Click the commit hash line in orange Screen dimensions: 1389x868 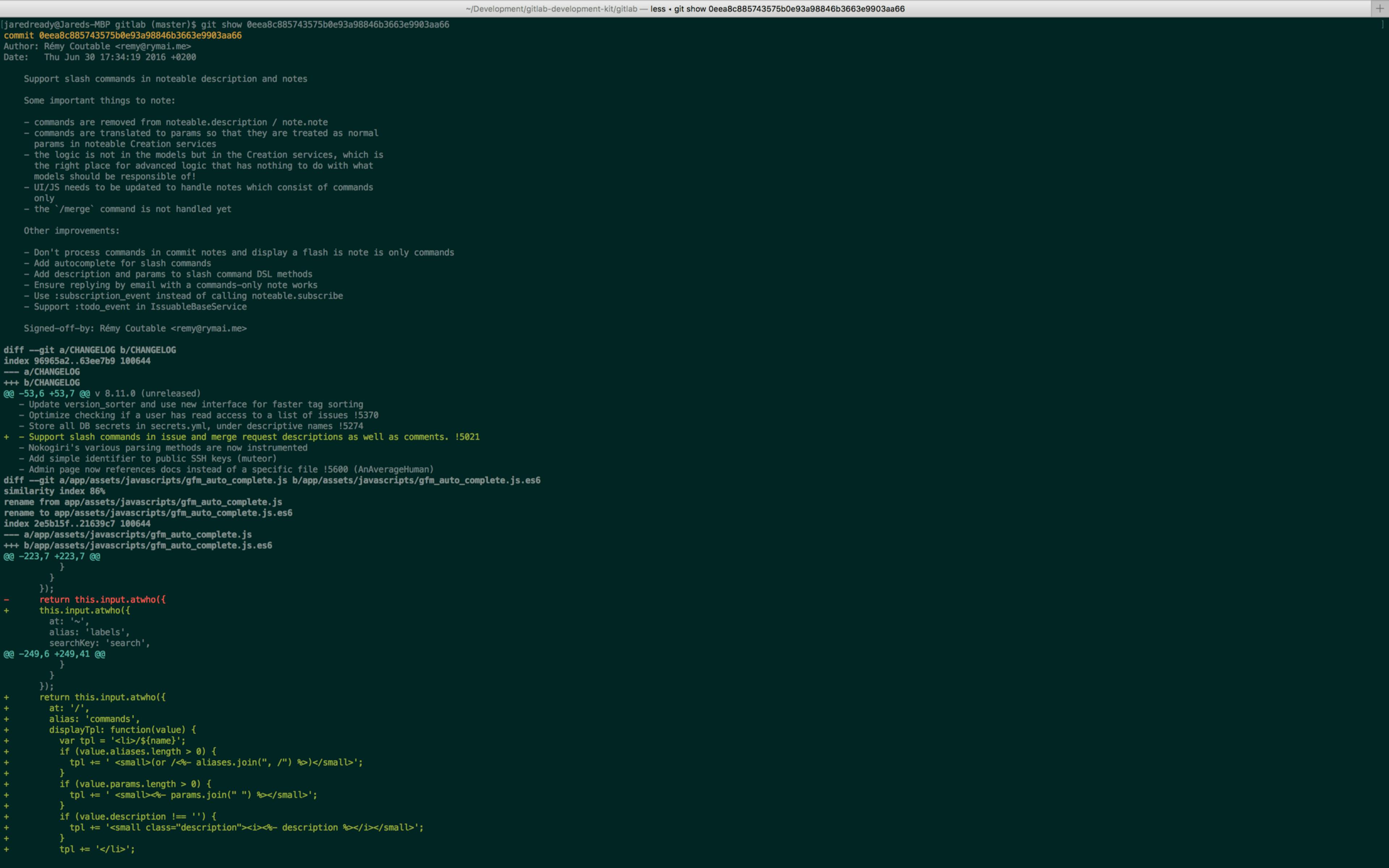[x=122, y=35]
